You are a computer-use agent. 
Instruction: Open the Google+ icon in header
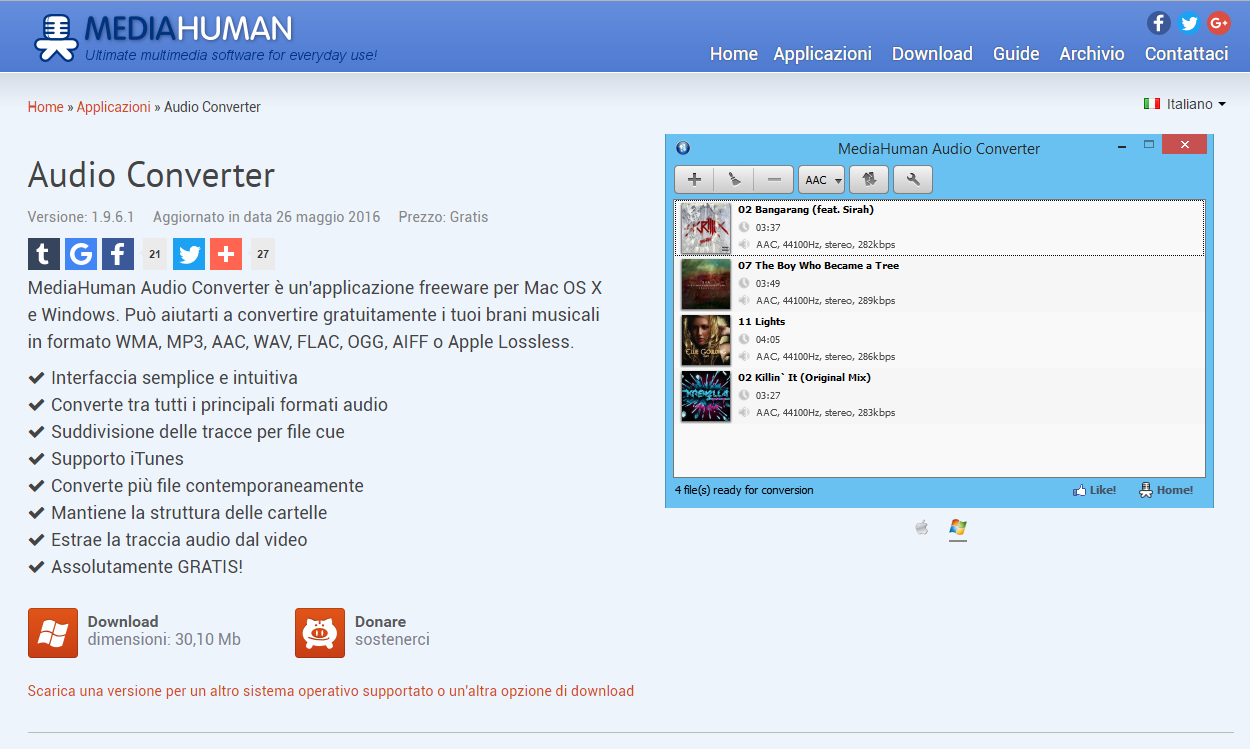click(1219, 23)
